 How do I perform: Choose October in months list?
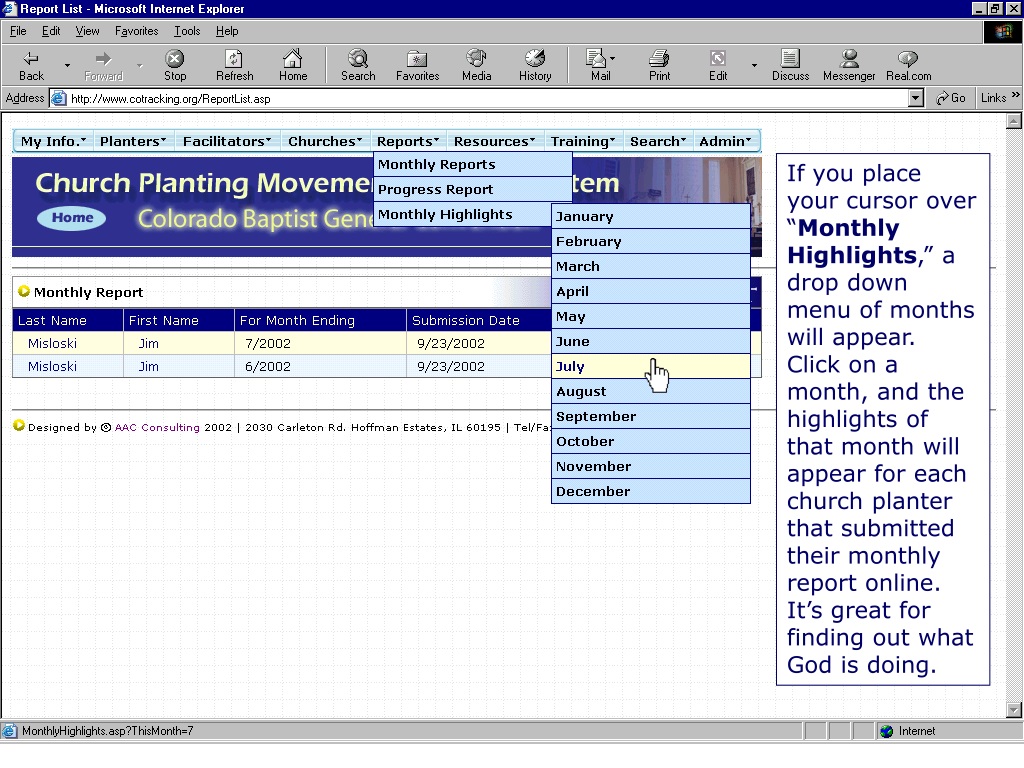[650, 441]
